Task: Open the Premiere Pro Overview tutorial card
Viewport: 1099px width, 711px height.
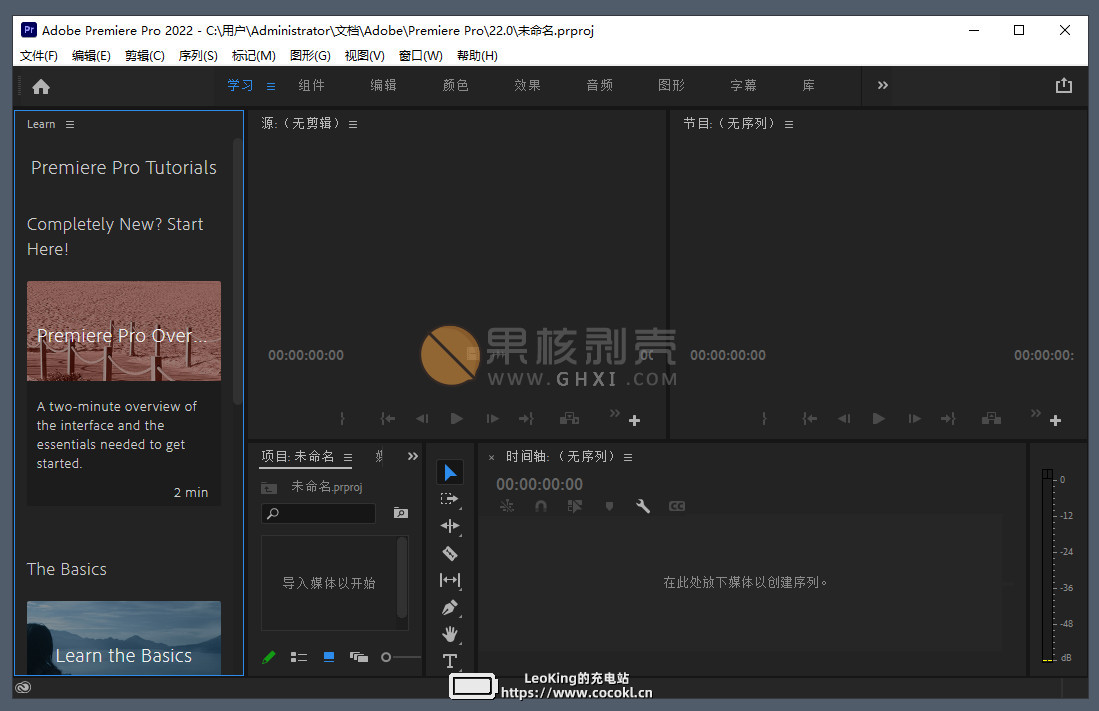Action: click(x=123, y=393)
